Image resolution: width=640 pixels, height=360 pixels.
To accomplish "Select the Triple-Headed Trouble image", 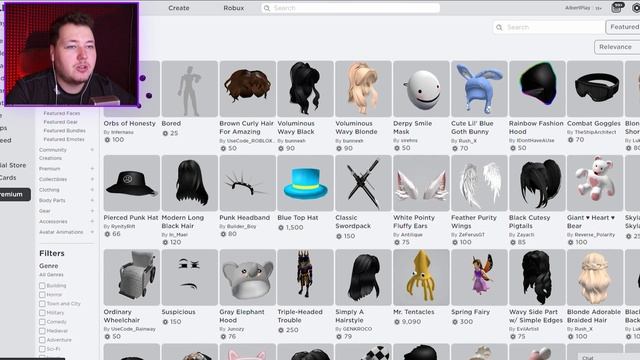I will (x=305, y=277).
